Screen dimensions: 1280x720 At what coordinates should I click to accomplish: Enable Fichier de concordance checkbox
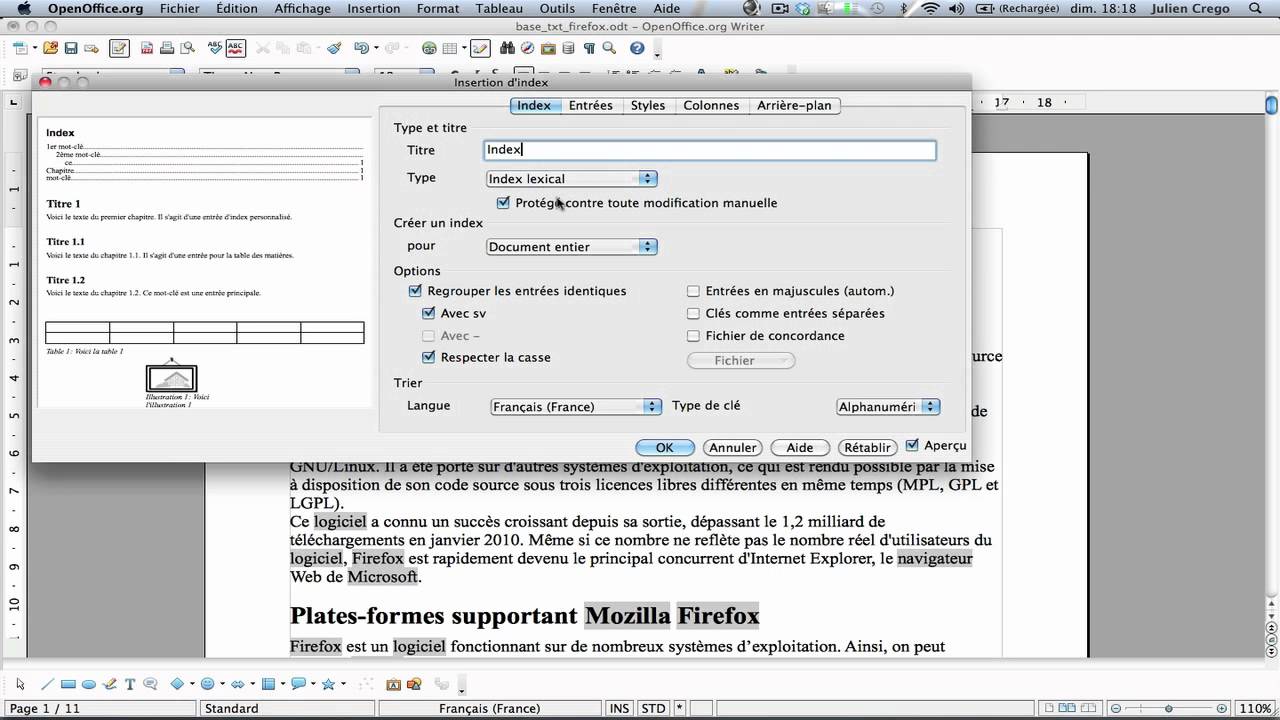(693, 336)
